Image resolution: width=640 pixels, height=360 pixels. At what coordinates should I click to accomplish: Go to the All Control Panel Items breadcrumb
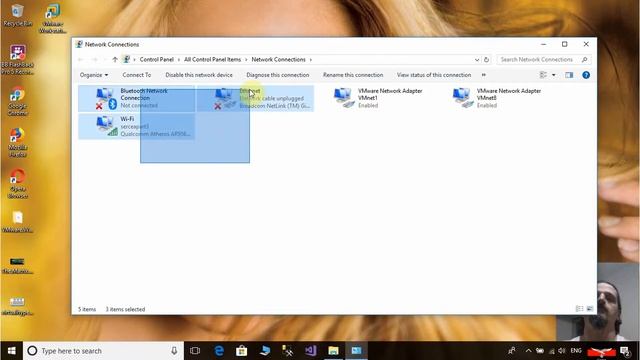click(x=212, y=60)
